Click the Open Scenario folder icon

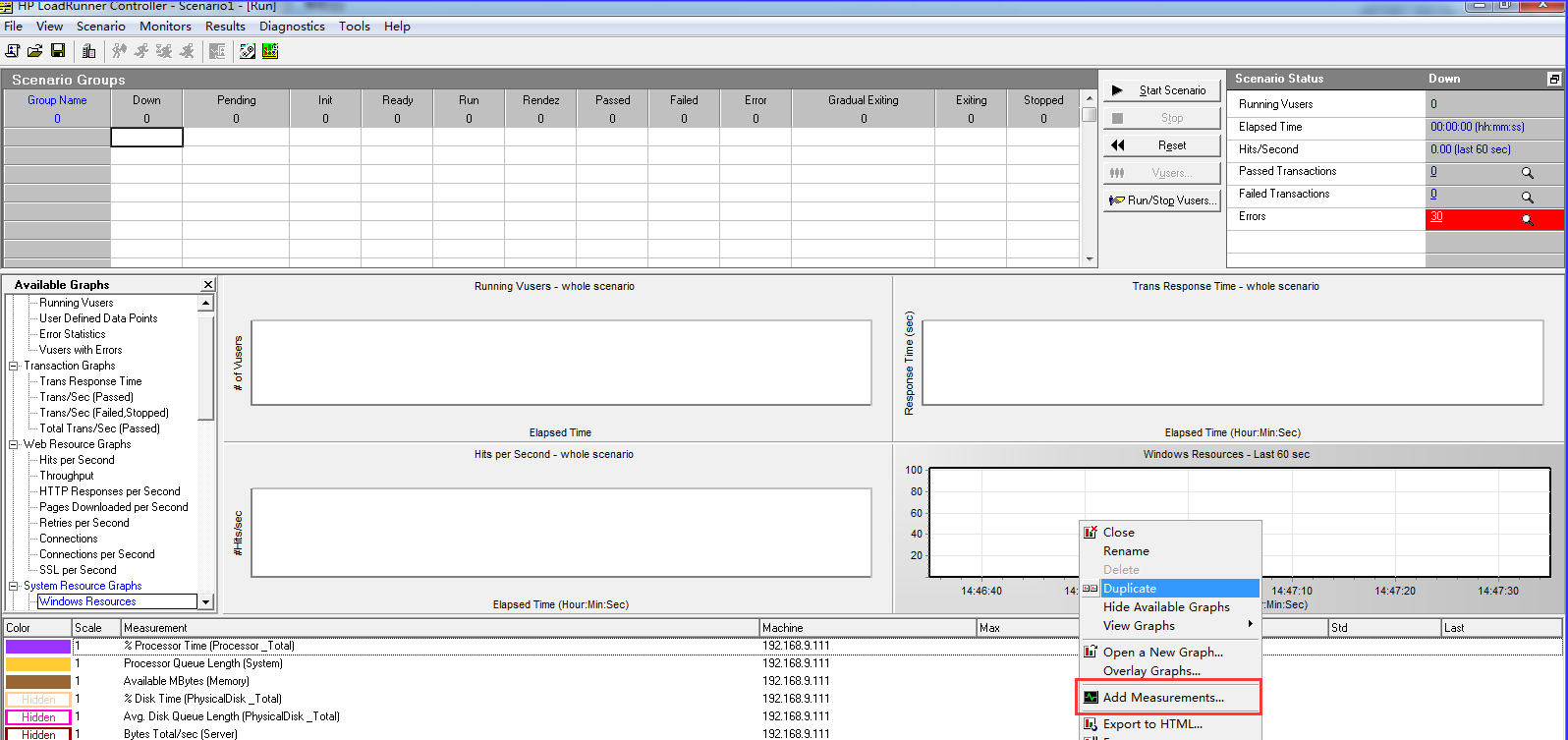point(35,51)
